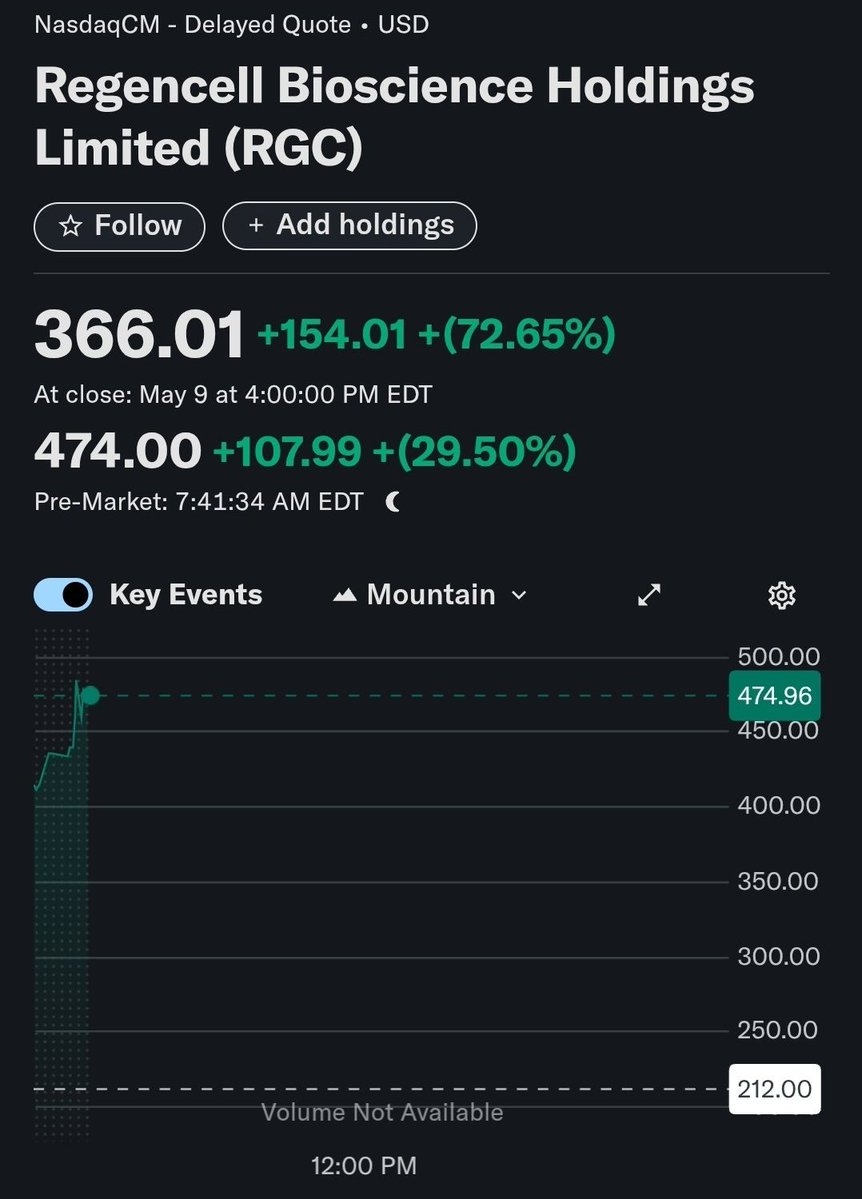Screen dimensions: 862x1199
Task: Click 'Pre-Market: 7:41:34 AM EDT' text
Action: click(x=199, y=502)
